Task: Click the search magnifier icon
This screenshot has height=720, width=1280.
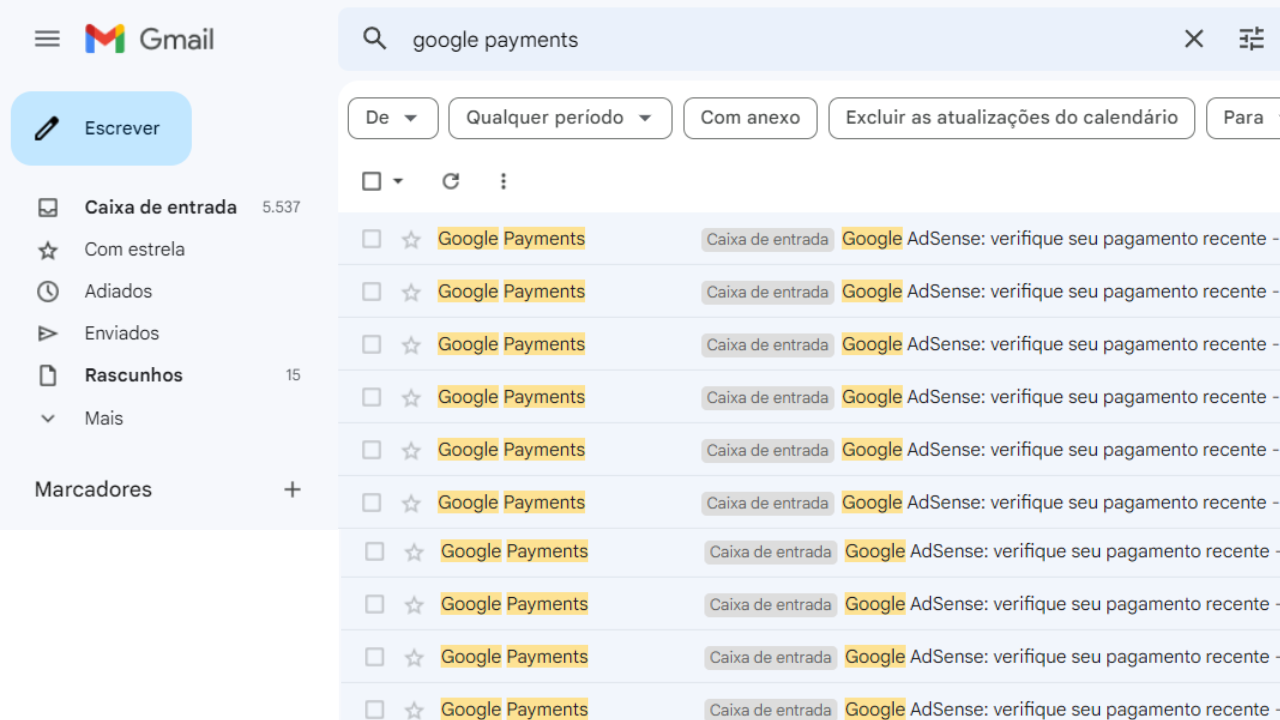Action: click(x=375, y=39)
